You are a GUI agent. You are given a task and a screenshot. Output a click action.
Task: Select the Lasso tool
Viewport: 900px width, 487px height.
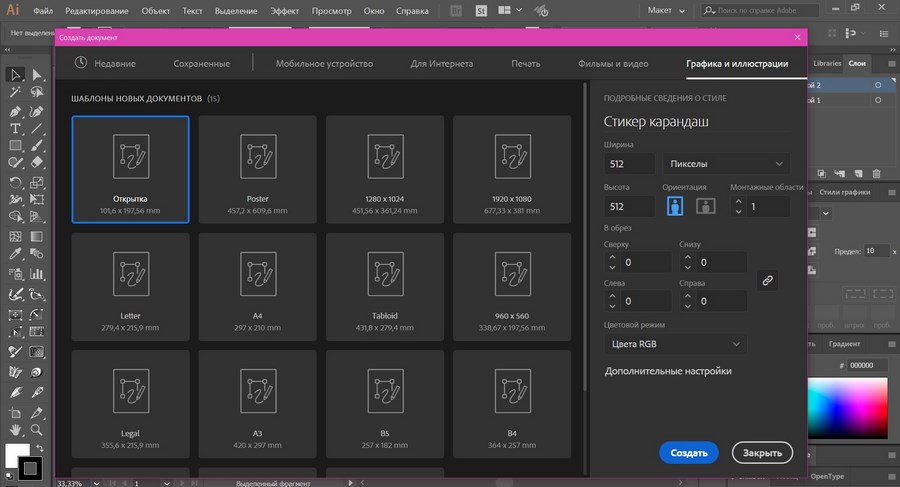tap(37, 92)
